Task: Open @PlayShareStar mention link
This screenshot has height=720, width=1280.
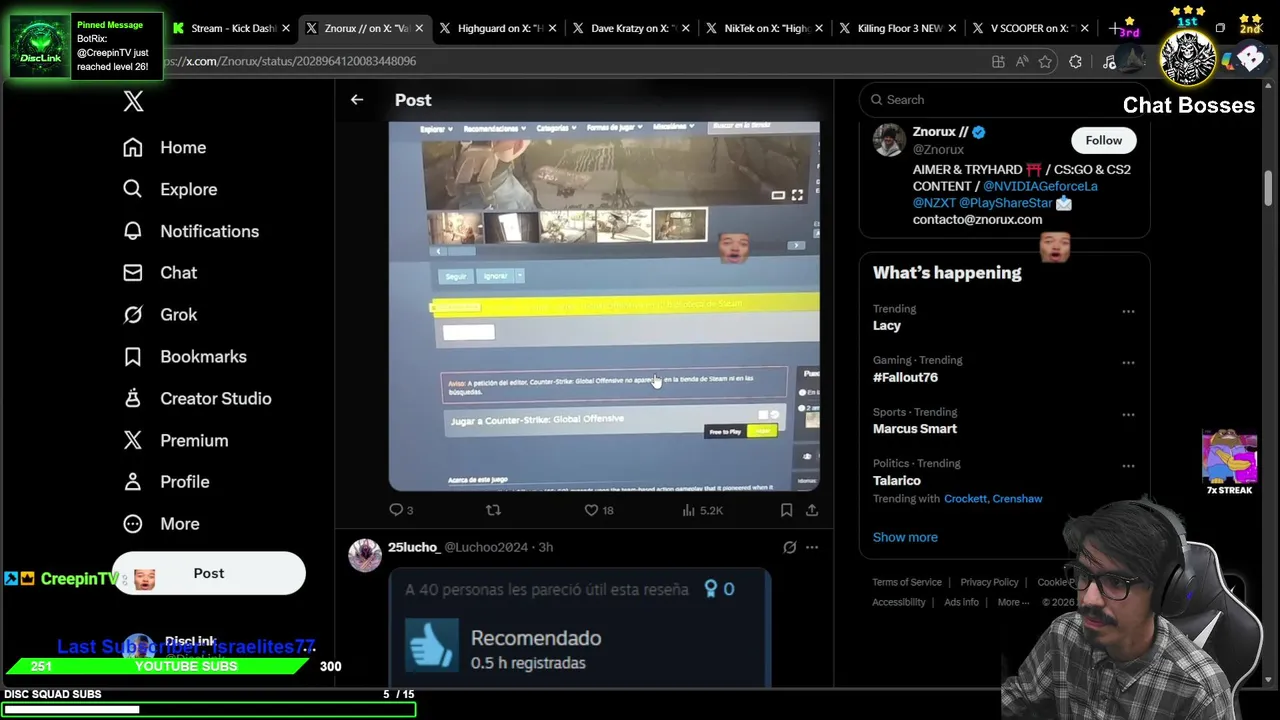Action: (x=1006, y=203)
